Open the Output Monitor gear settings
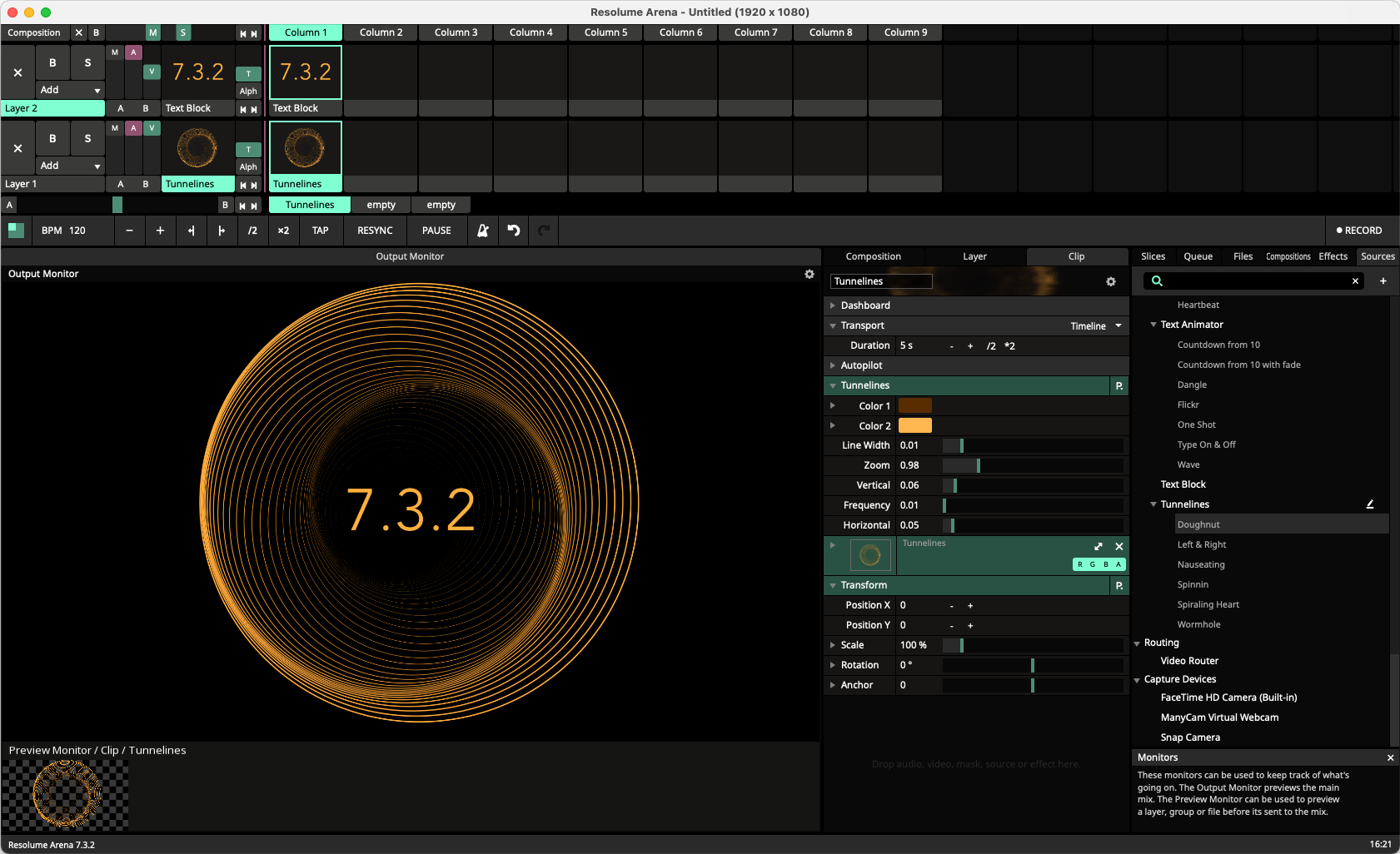Image resolution: width=1400 pixels, height=854 pixels. [809, 274]
